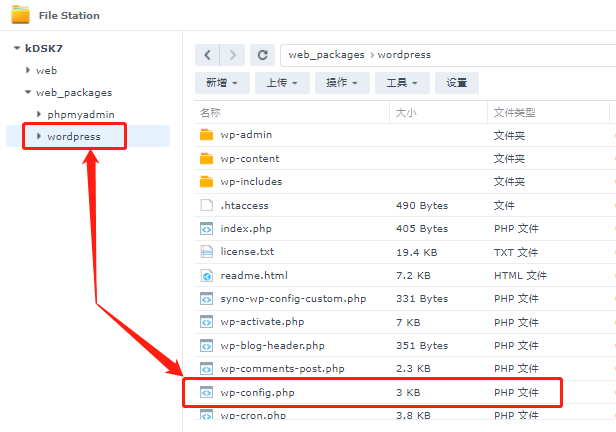Select kDSK7 in the folder tree

44,48
